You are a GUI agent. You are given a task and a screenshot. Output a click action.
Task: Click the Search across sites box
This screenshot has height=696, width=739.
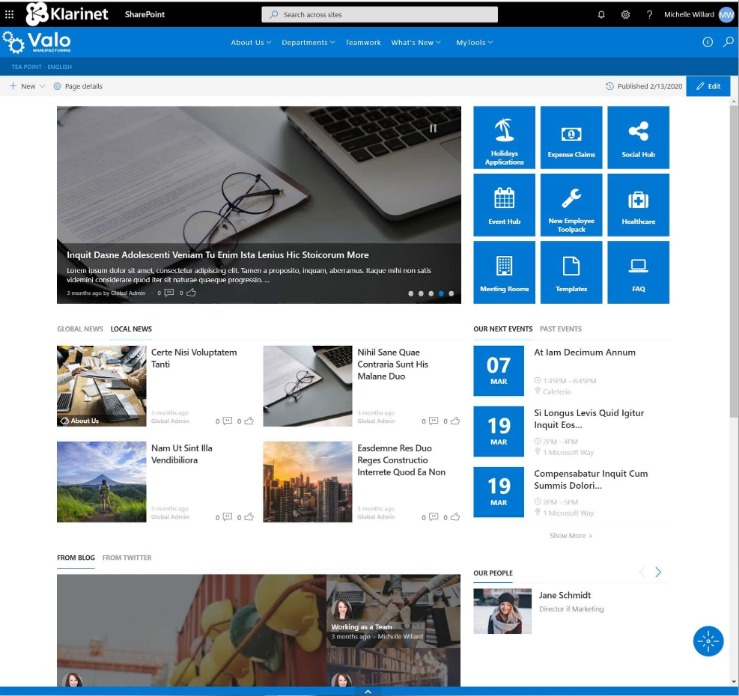[x=379, y=15]
